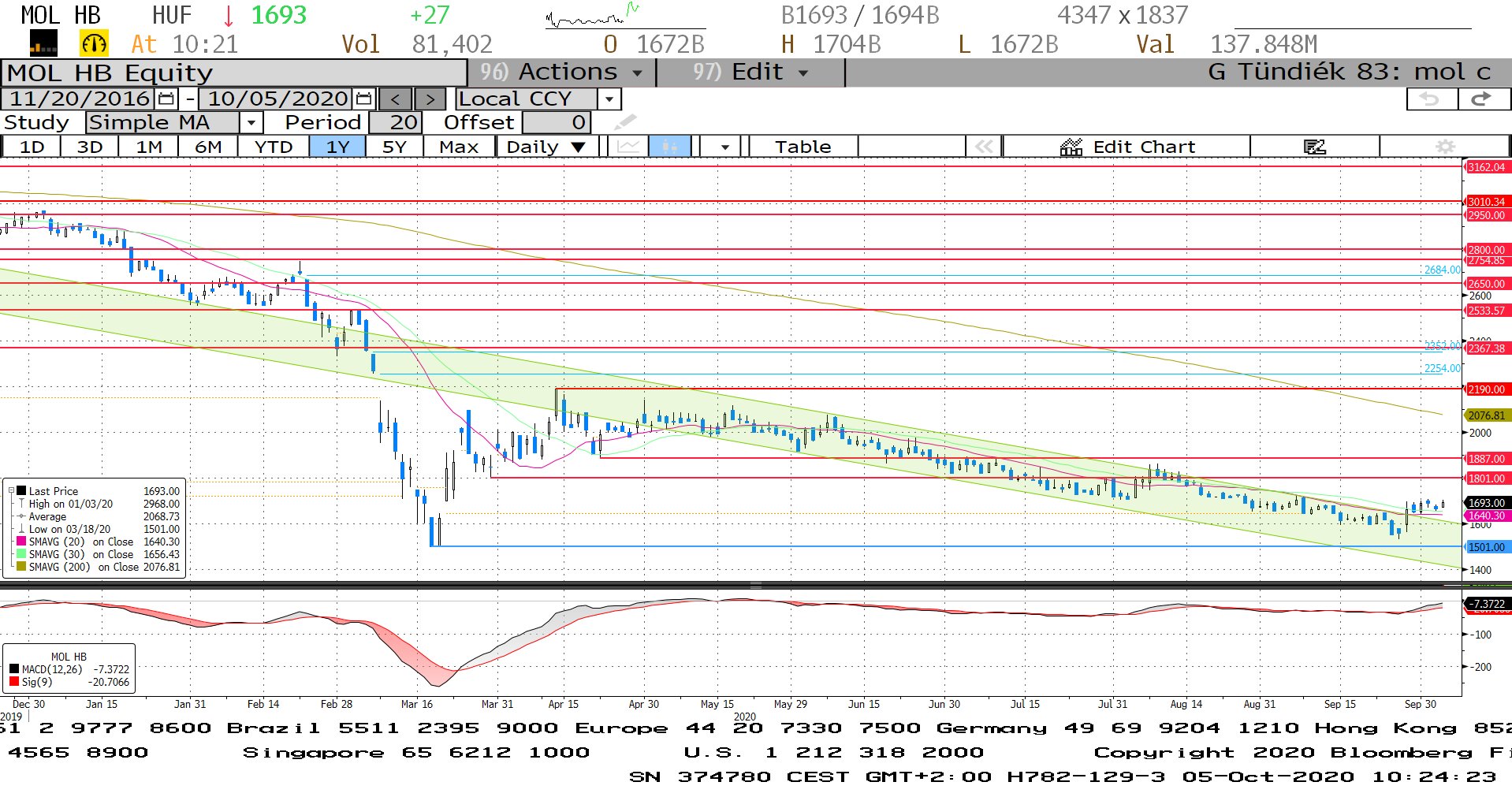Click the undo arrow button
This screenshot has width=1512, height=808.
pos(1430,99)
